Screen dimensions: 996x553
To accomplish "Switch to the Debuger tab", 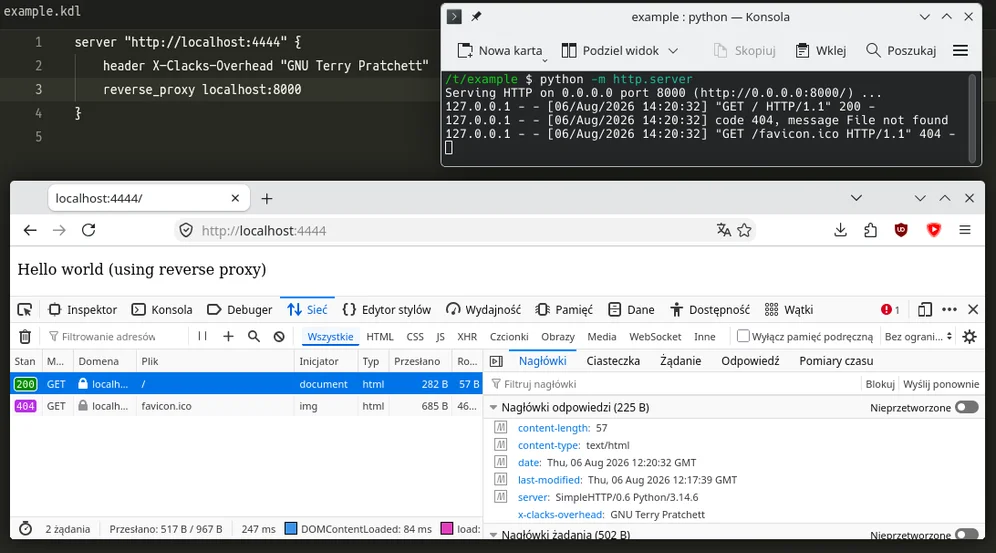I will [x=240, y=310].
